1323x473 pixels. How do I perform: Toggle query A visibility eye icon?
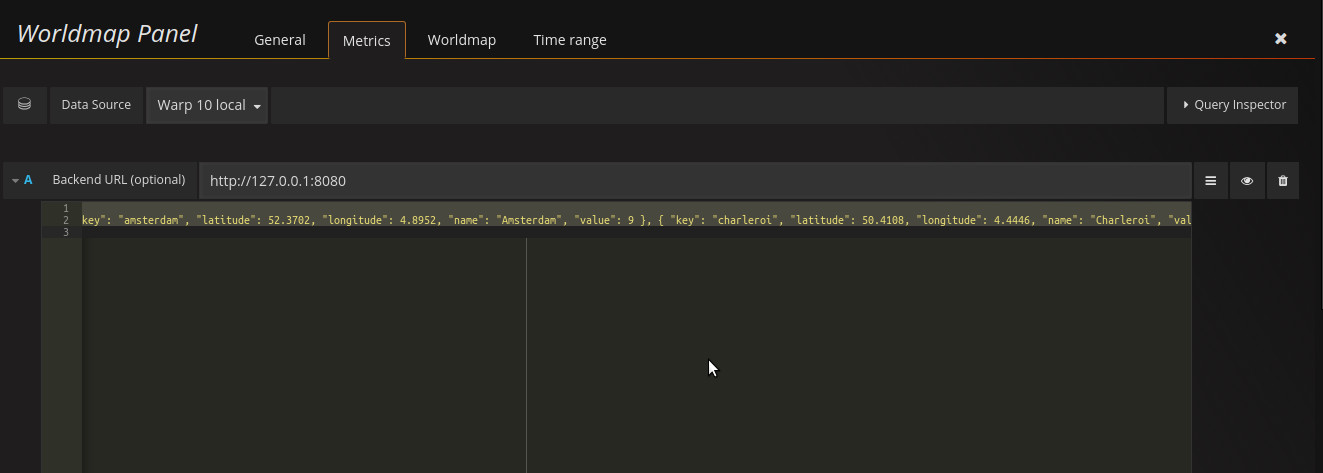1247,181
